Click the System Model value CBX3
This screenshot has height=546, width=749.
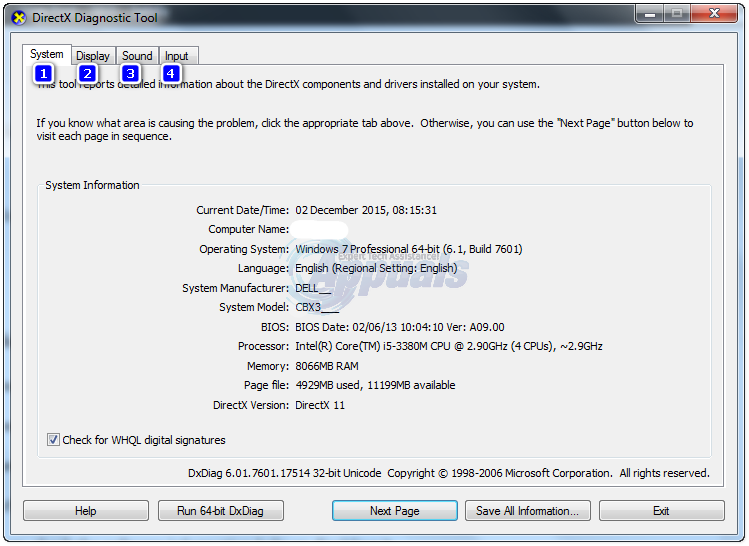pos(317,307)
